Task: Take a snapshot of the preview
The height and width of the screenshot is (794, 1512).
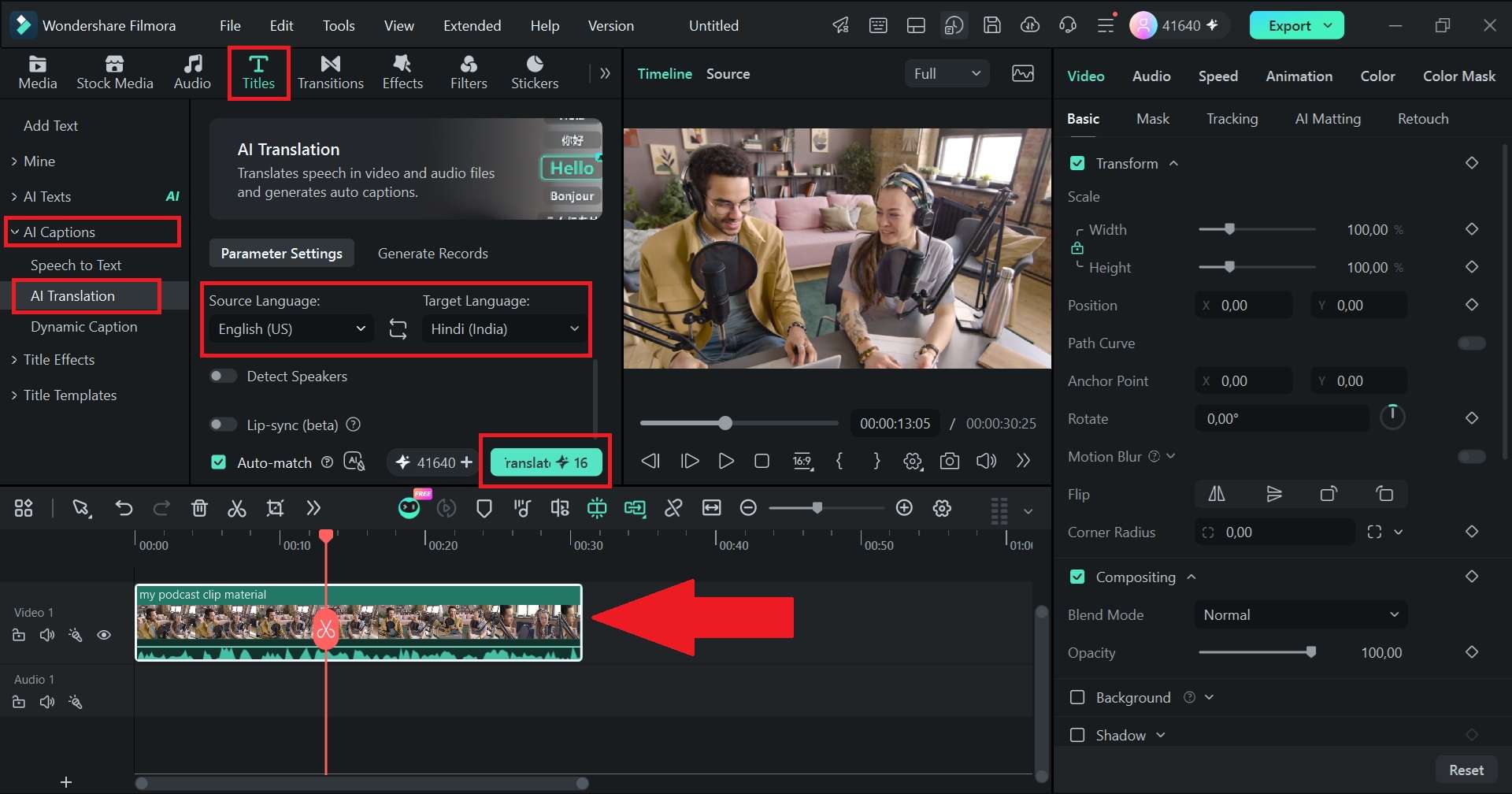Action: 950,461
